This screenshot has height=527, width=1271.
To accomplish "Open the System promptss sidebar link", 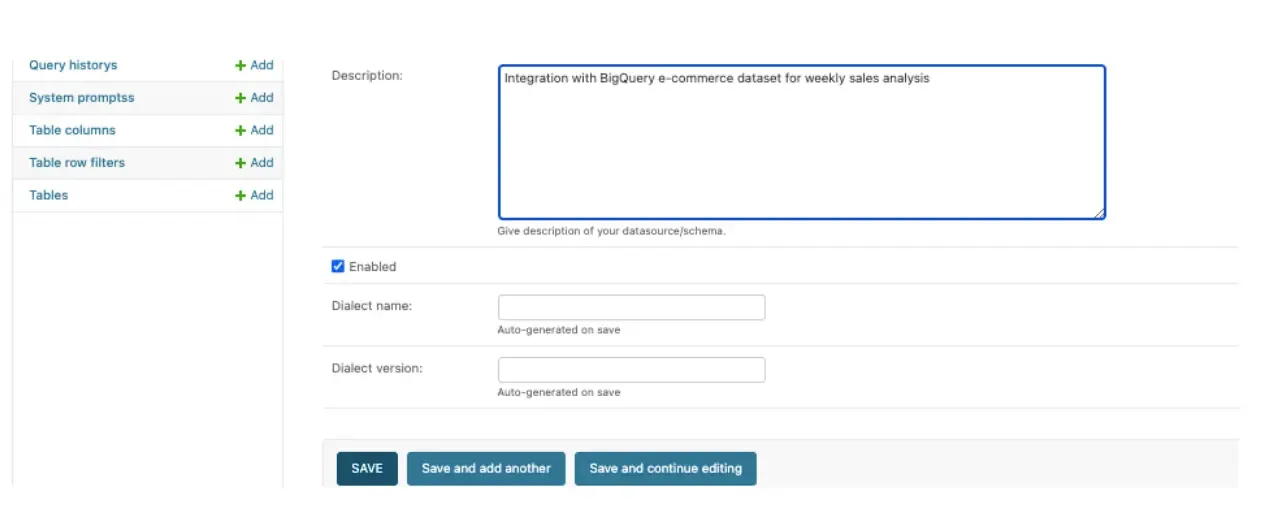I will [x=81, y=98].
